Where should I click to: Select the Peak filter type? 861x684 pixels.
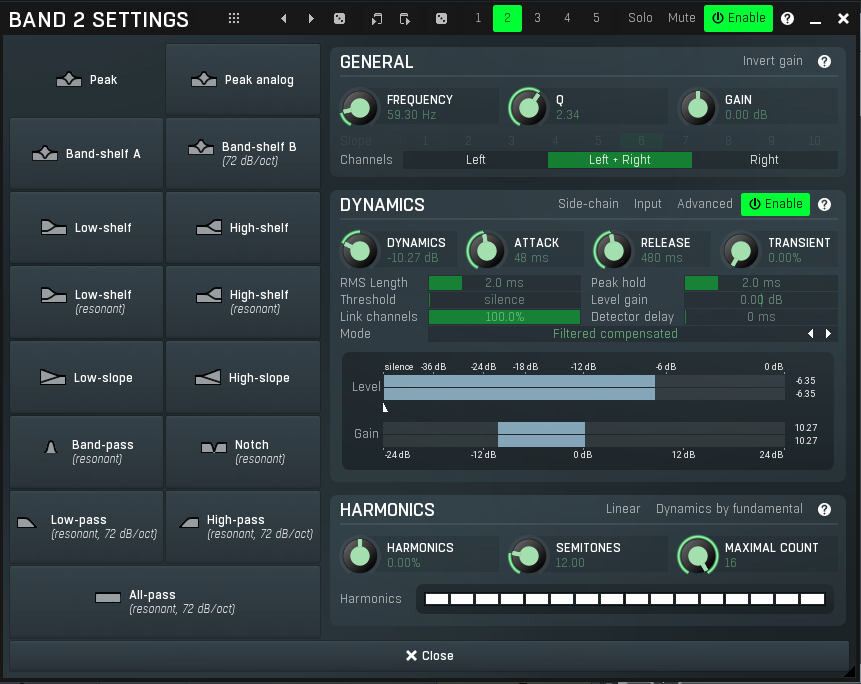[87, 80]
